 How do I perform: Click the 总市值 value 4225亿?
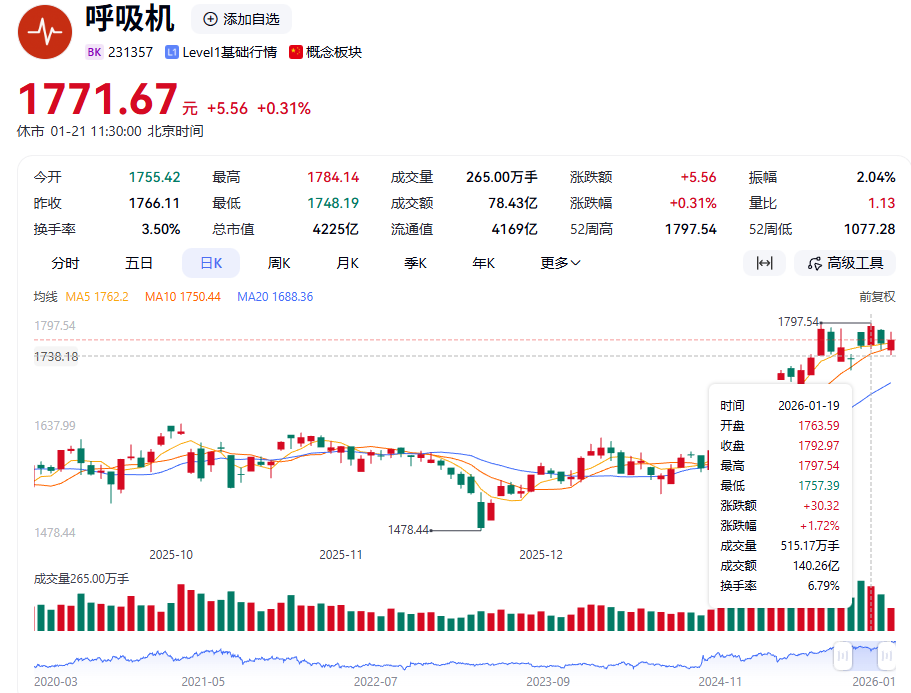pyautogui.click(x=335, y=229)
